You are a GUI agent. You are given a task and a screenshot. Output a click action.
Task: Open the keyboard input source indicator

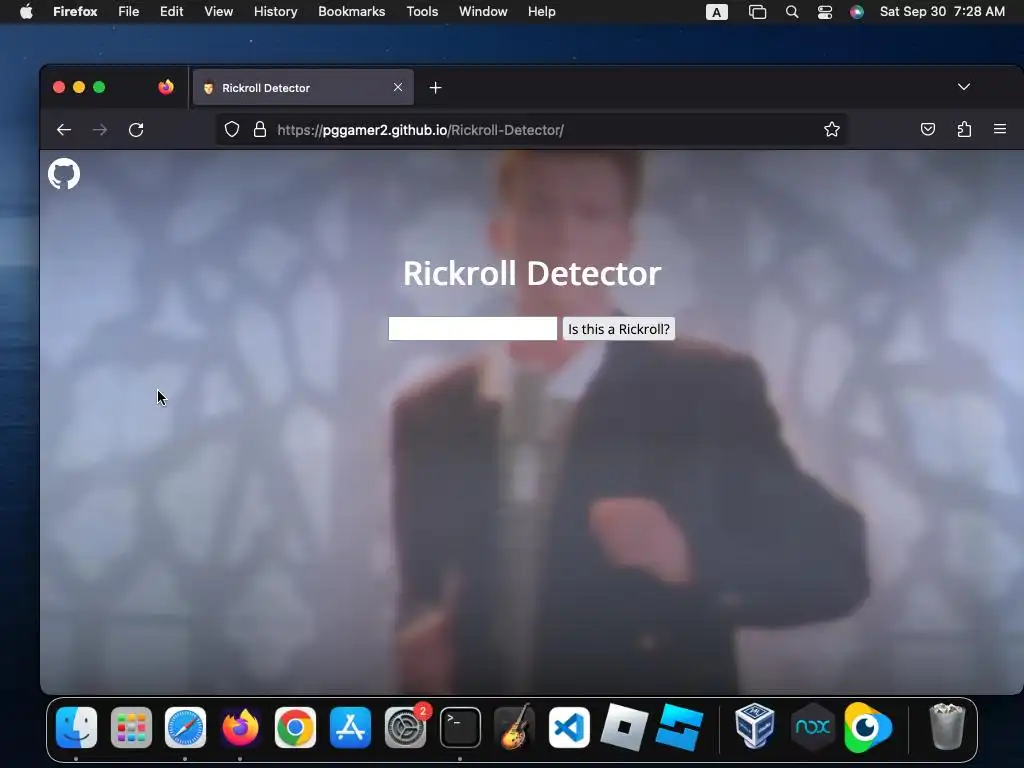tap(716, 12)
